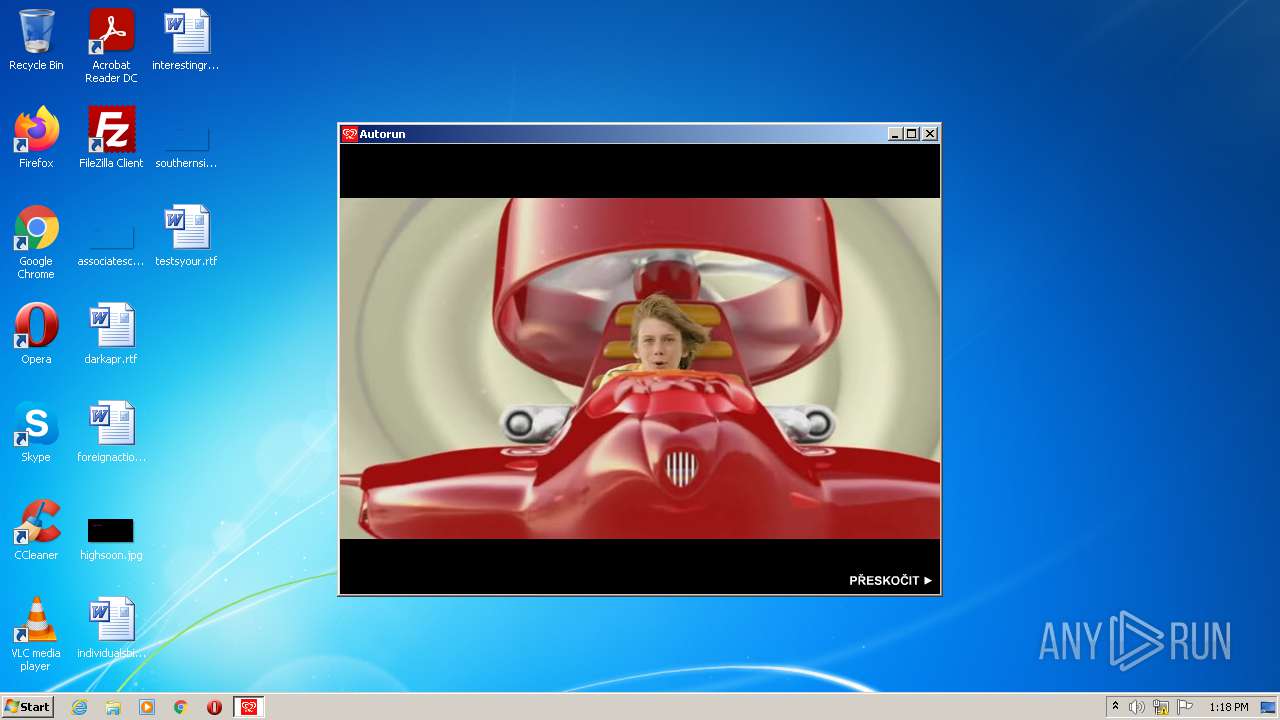Open Windows Explorer from taskbar
1280x720 pixels.
point(113,707)
